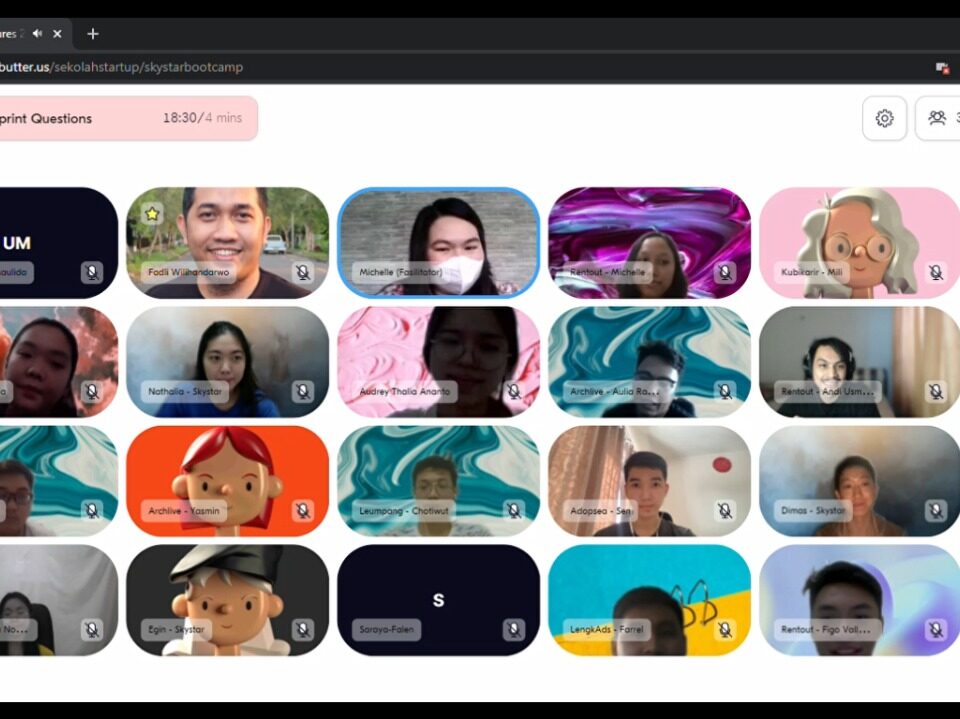Close the current browser tab
960x719 pixels.
pos(57,34)
